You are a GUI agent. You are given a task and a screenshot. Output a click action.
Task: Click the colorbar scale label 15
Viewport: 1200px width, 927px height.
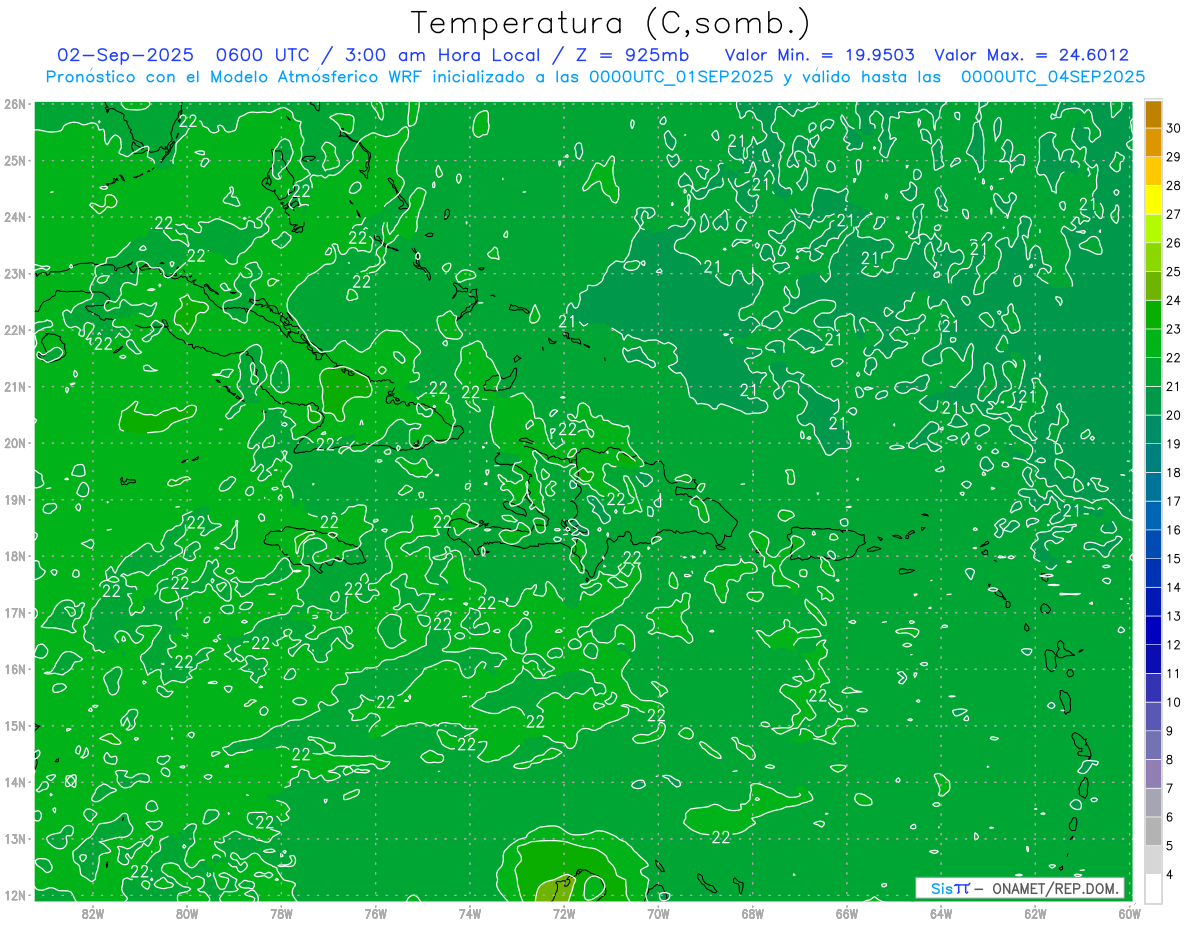1173,558
